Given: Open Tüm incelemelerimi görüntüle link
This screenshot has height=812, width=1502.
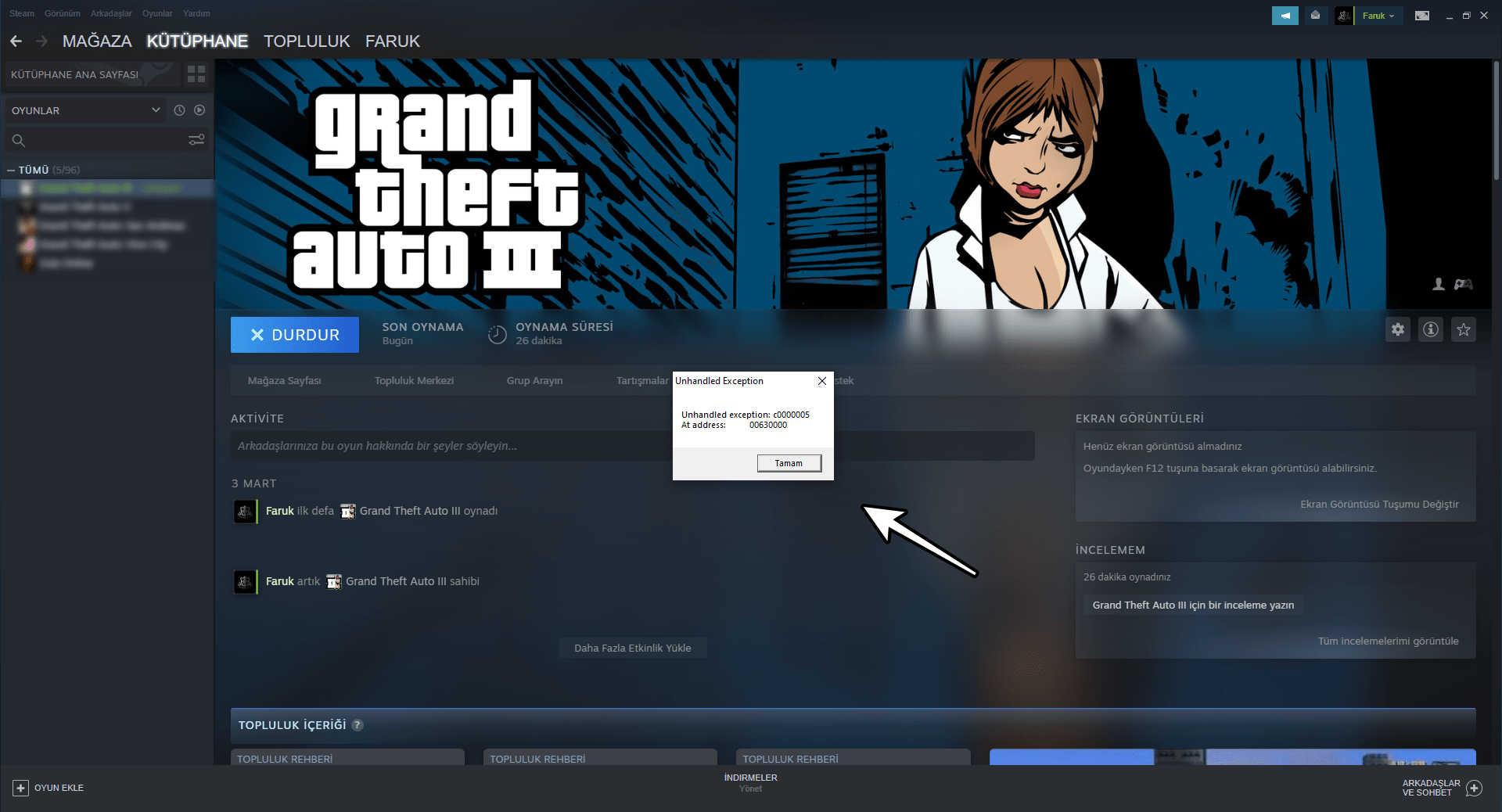Looking at the screenshot, I should tap(1388, 641).
